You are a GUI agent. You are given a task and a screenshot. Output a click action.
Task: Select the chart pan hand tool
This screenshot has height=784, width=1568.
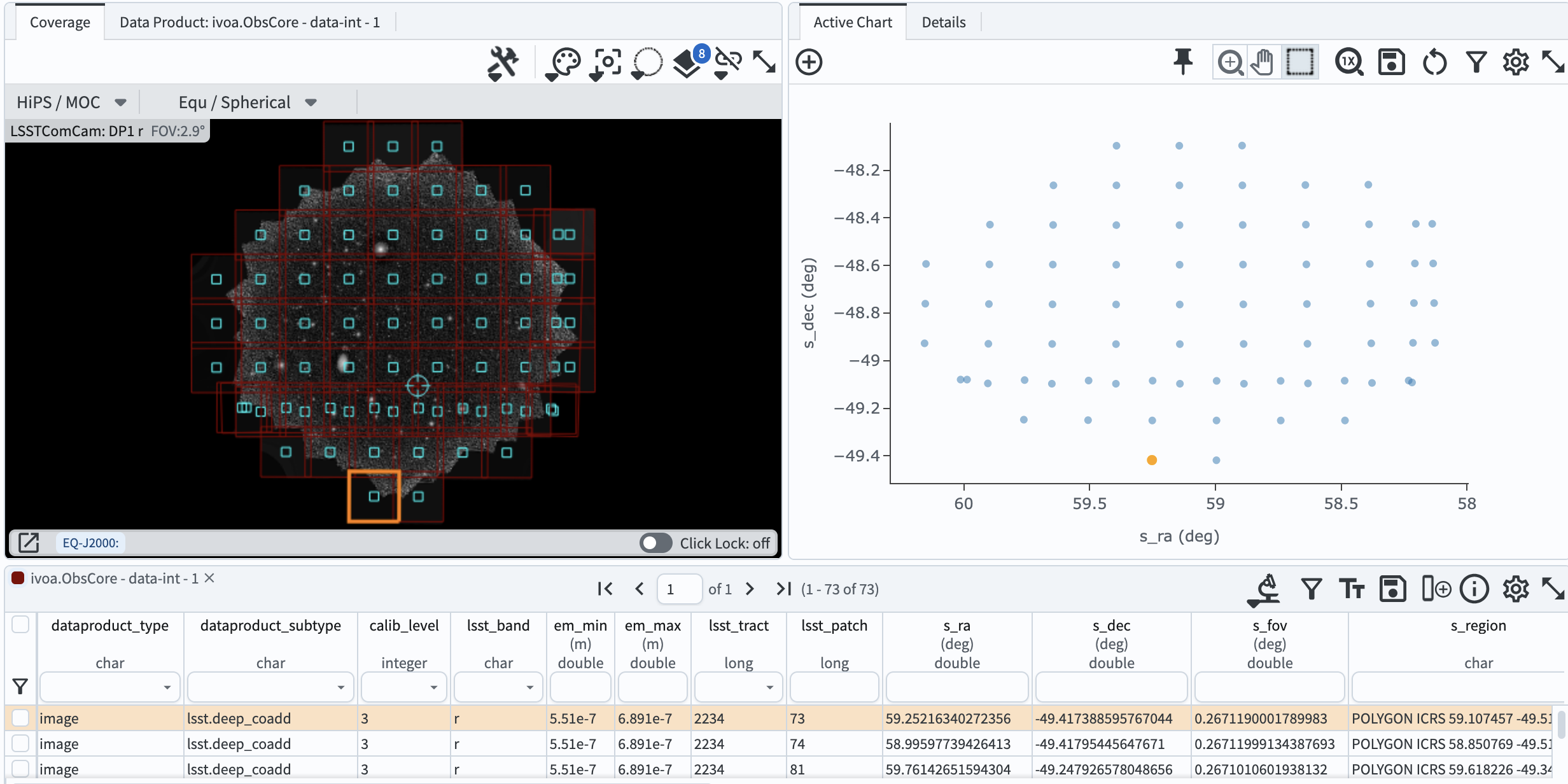1263,62
